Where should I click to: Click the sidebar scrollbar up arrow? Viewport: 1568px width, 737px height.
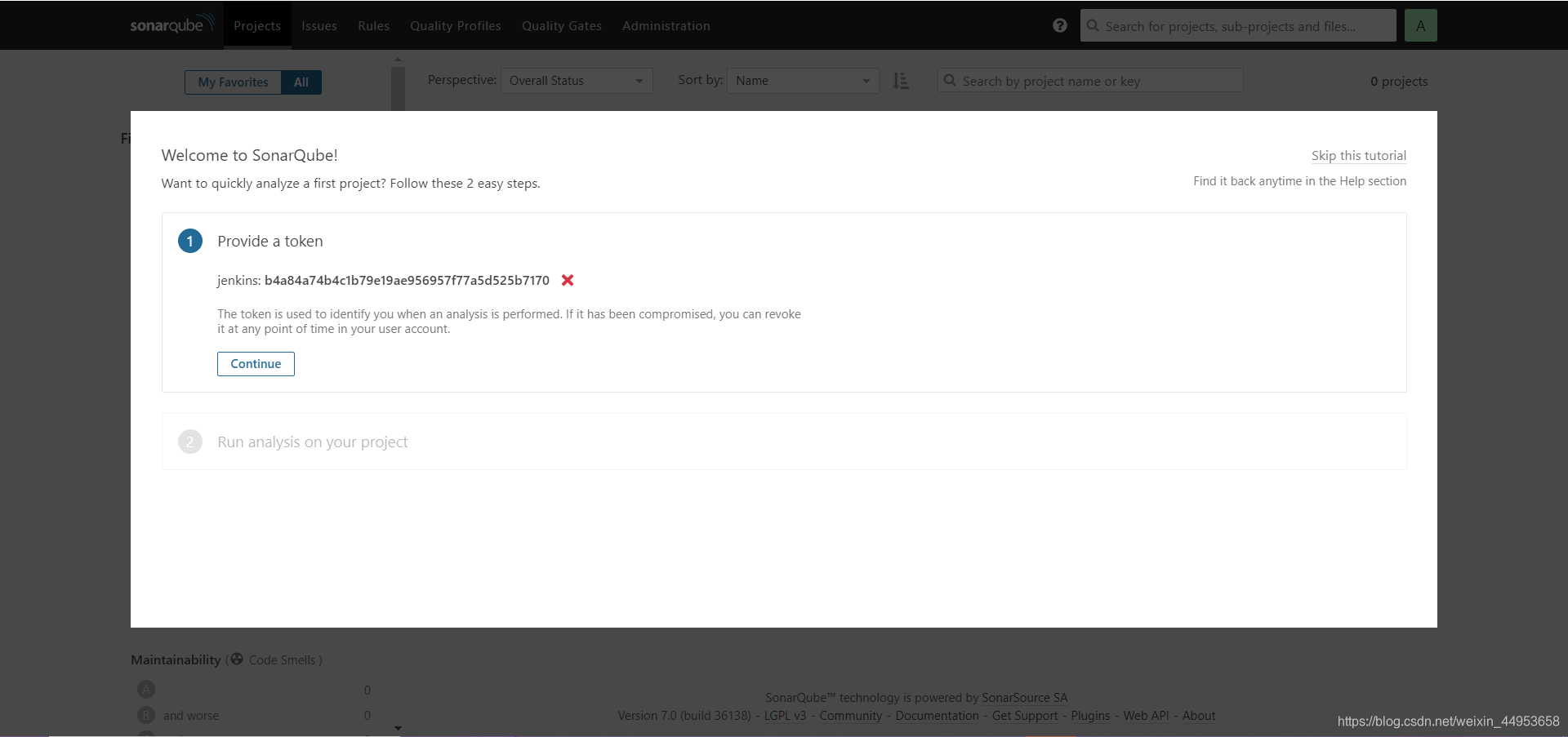coord(398,60)
